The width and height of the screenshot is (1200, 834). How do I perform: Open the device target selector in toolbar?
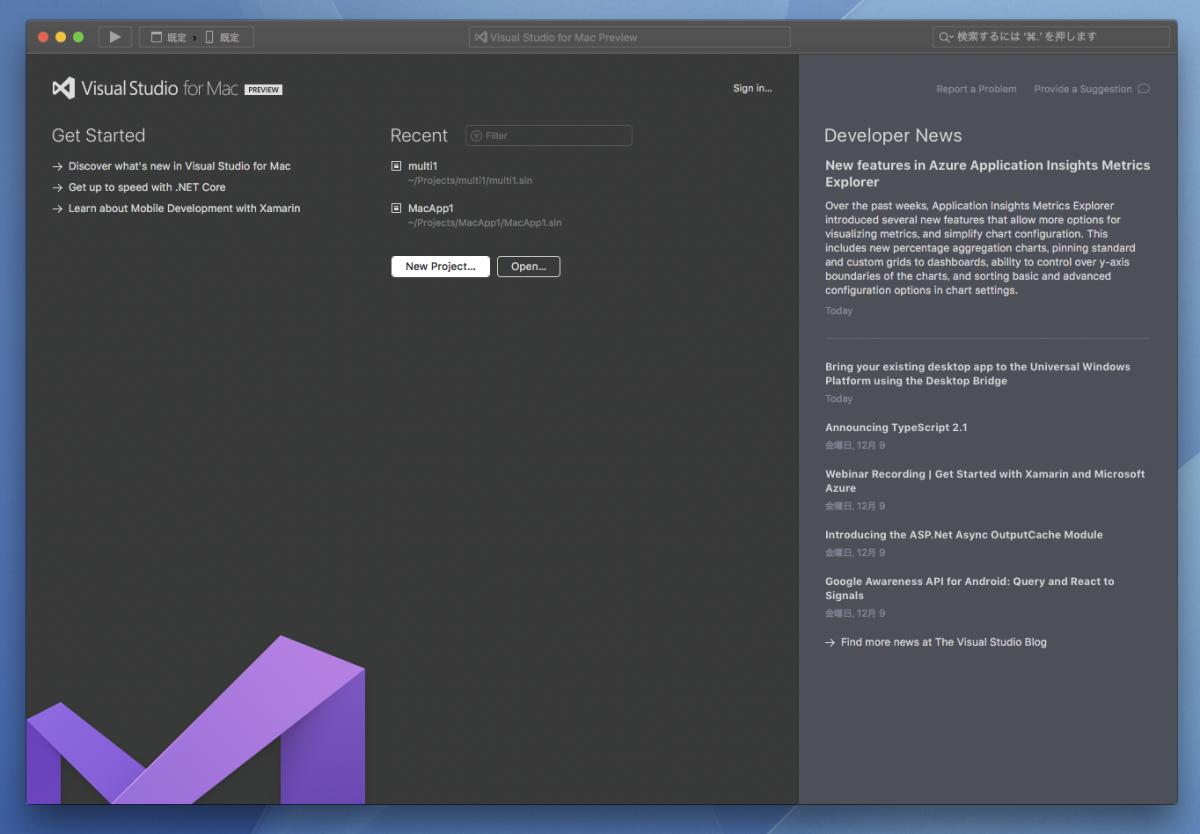223,37
